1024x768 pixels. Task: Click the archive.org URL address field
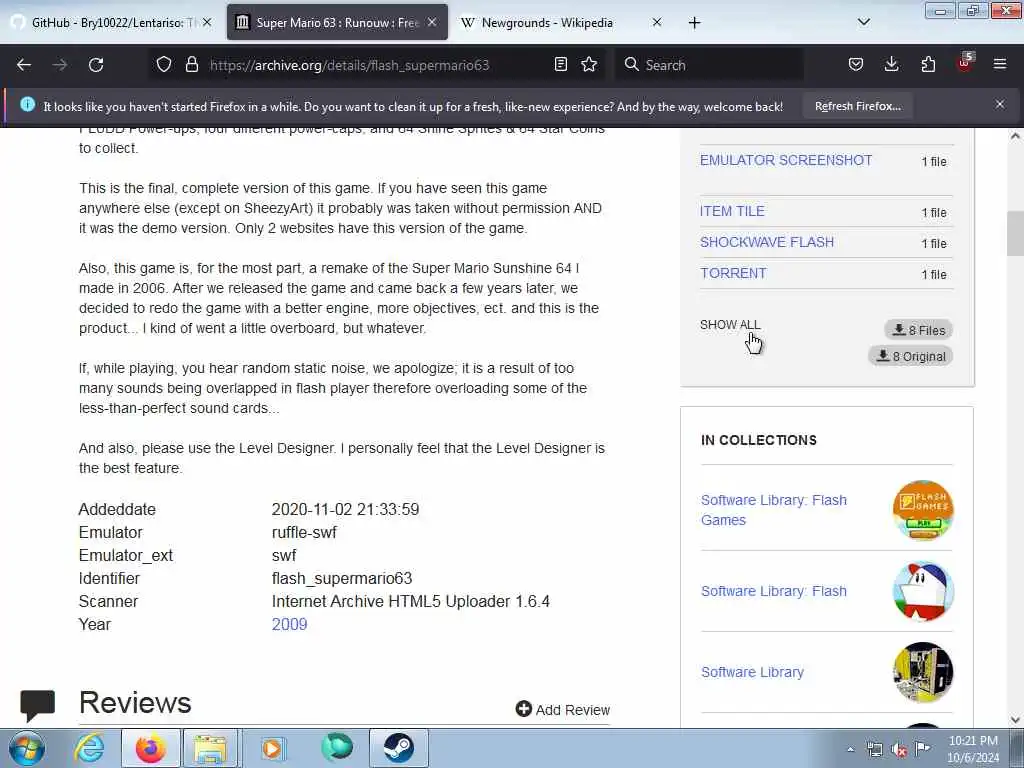pyautogui.click(x=349, y=65)
